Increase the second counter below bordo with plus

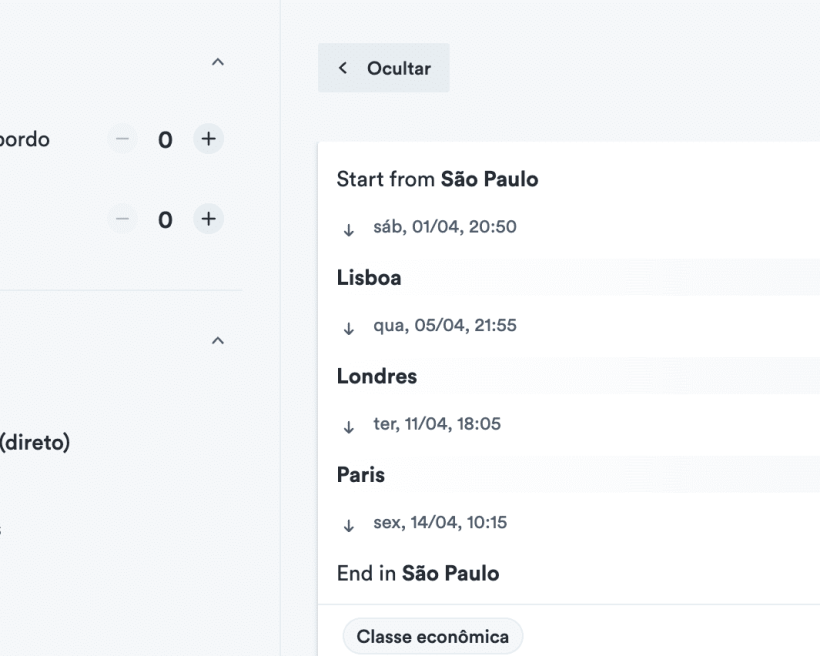pyautogui.click(x=208, y=218)
